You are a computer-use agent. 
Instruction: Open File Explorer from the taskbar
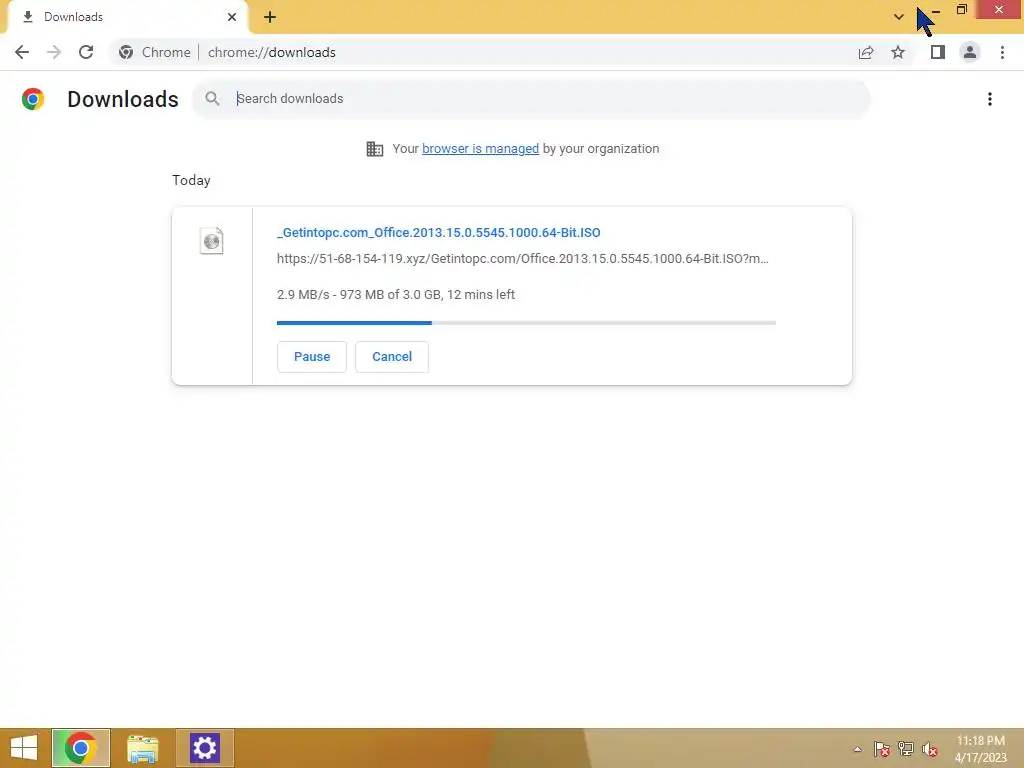coord(143,748)
